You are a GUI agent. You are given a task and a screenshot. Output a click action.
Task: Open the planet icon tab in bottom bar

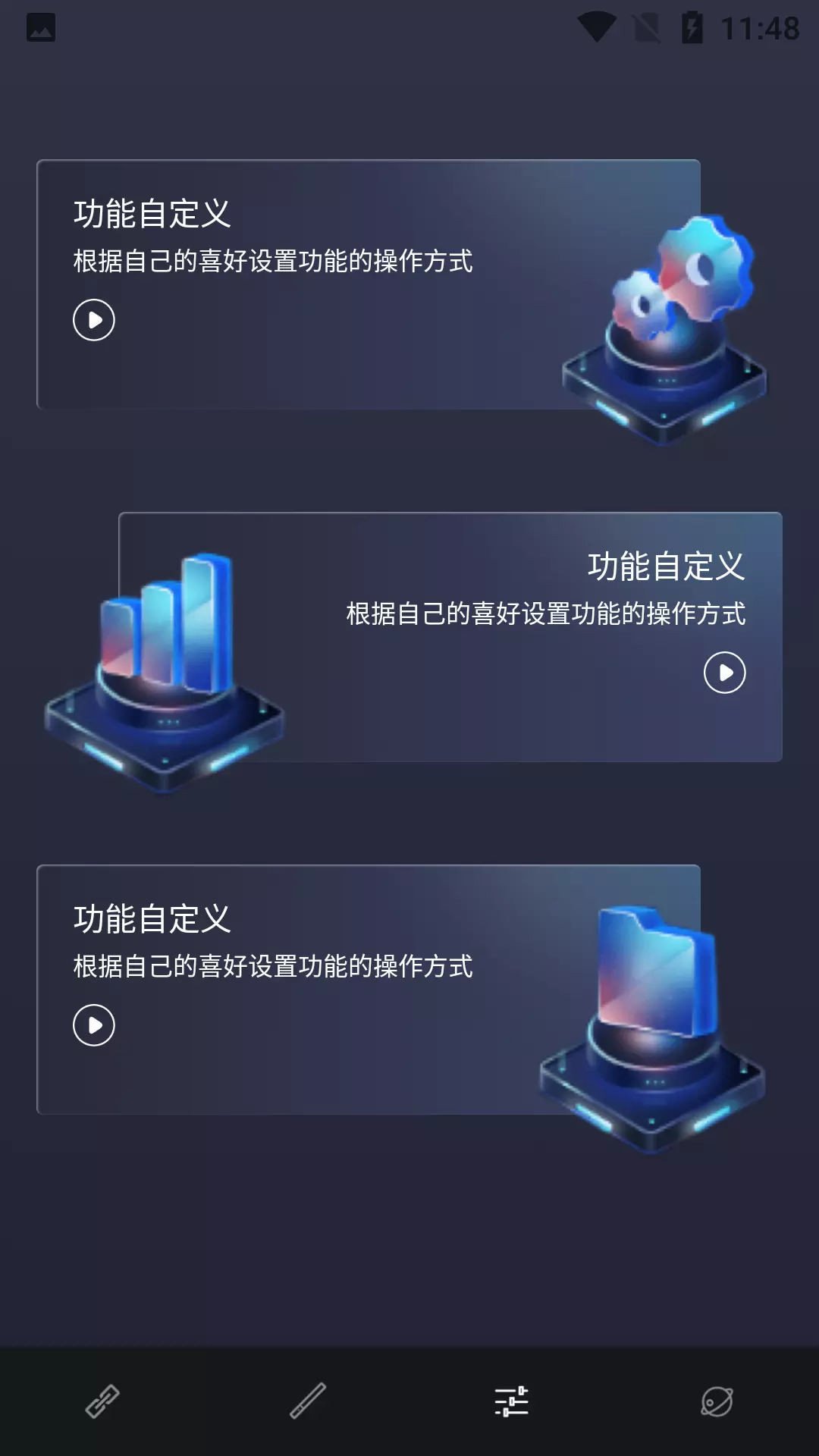click(x=717, y=1401)
